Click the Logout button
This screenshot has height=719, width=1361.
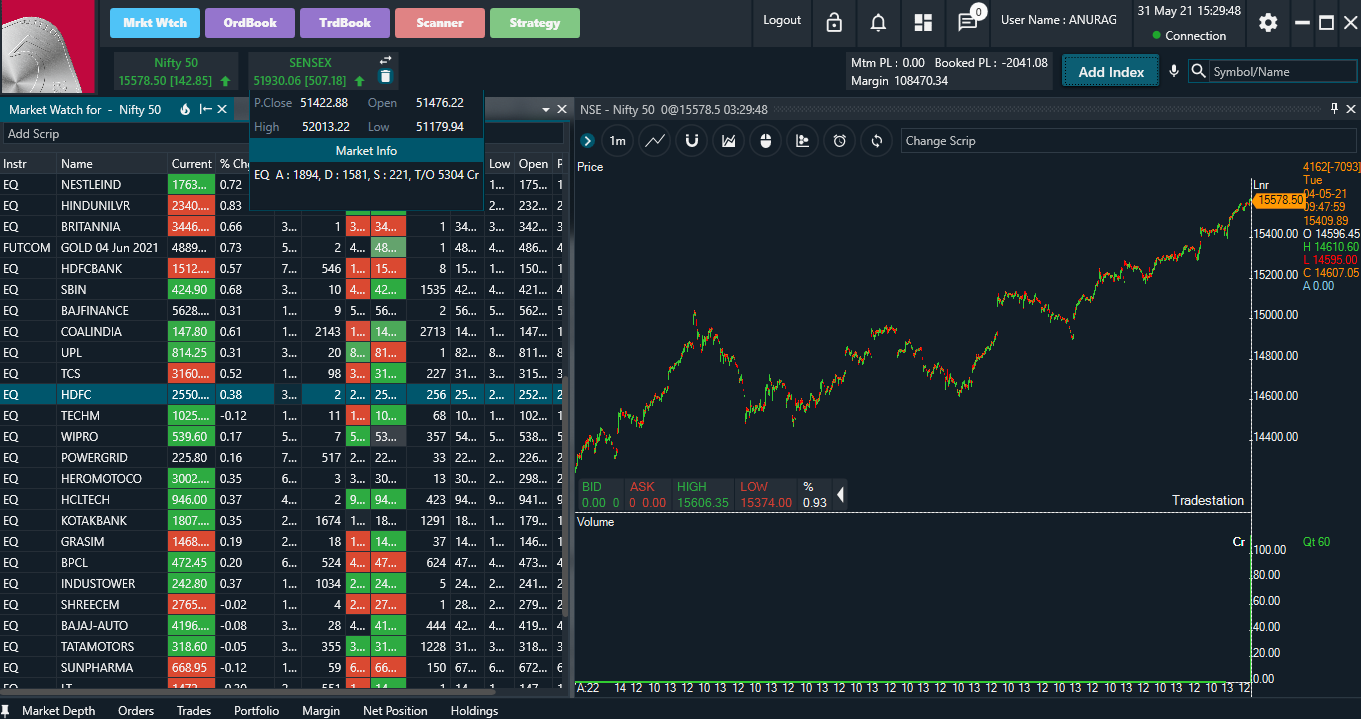coord(782,20)
